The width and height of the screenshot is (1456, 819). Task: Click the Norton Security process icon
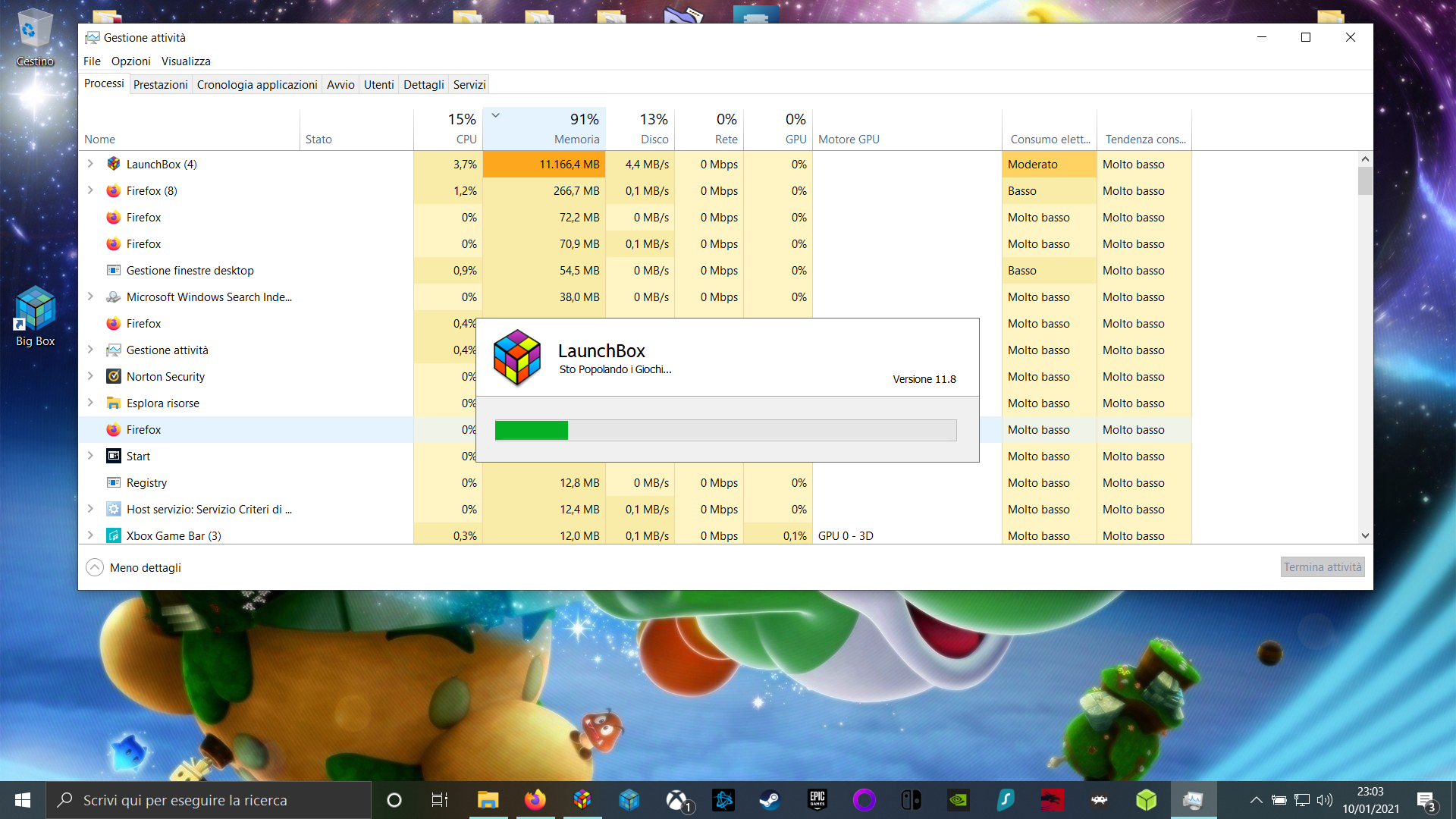114,376
